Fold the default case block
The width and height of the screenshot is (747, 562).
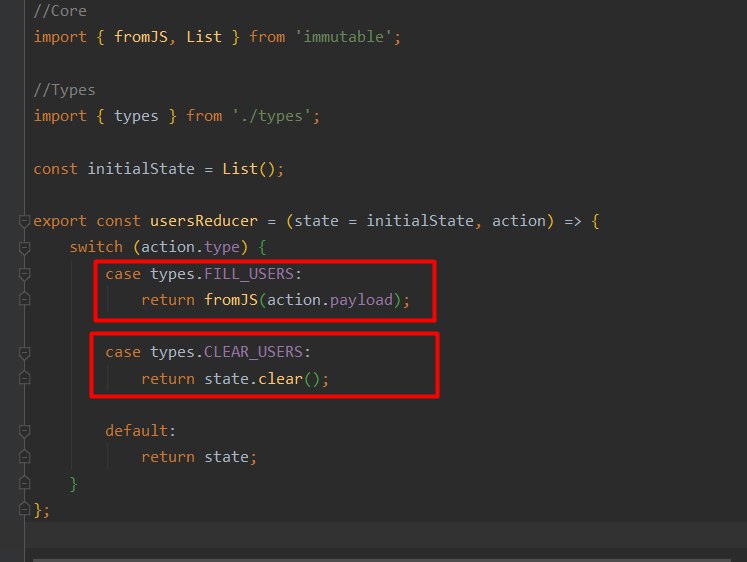pos(24,431)
